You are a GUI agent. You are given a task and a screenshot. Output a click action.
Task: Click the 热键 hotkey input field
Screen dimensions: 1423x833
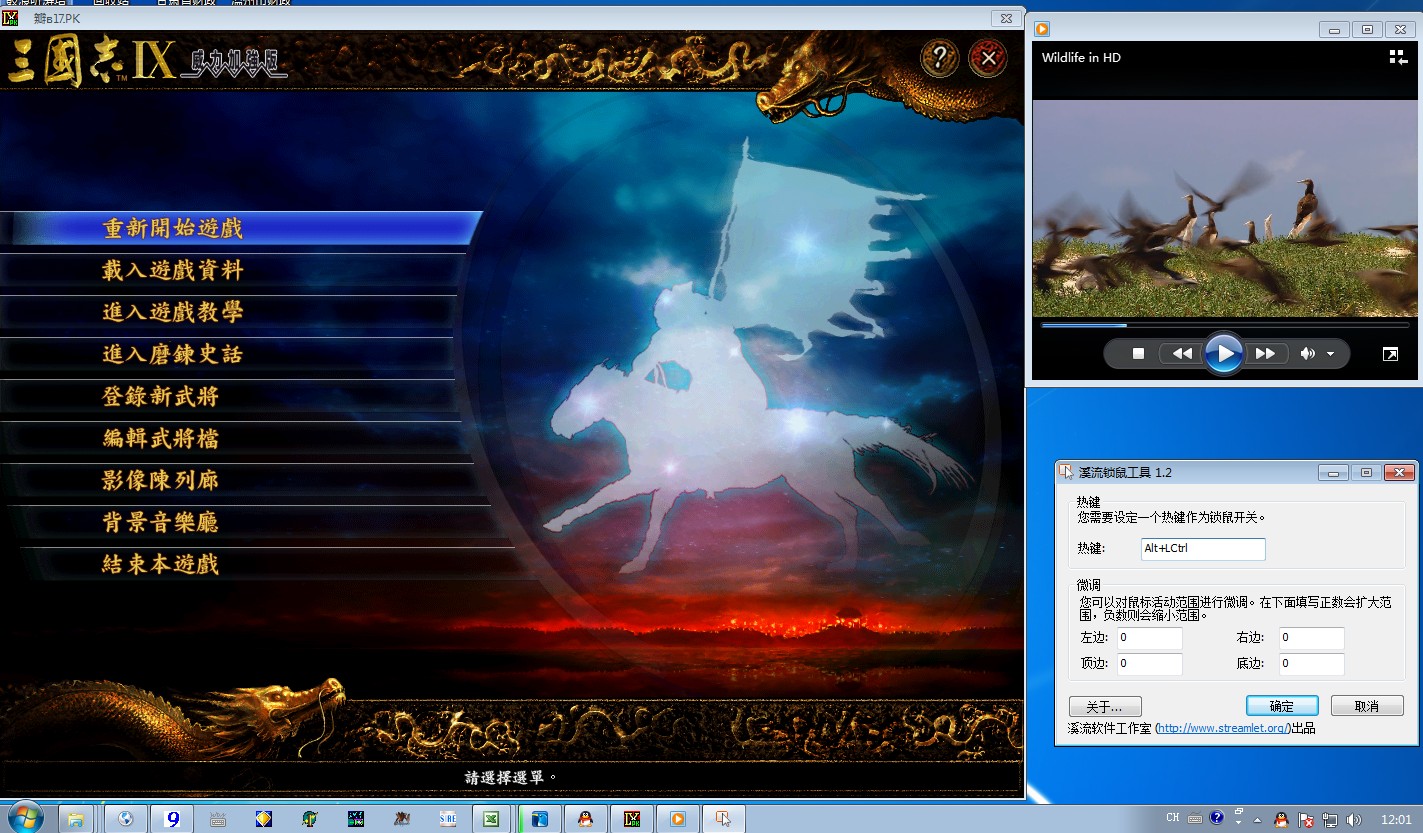(1202, 549)
